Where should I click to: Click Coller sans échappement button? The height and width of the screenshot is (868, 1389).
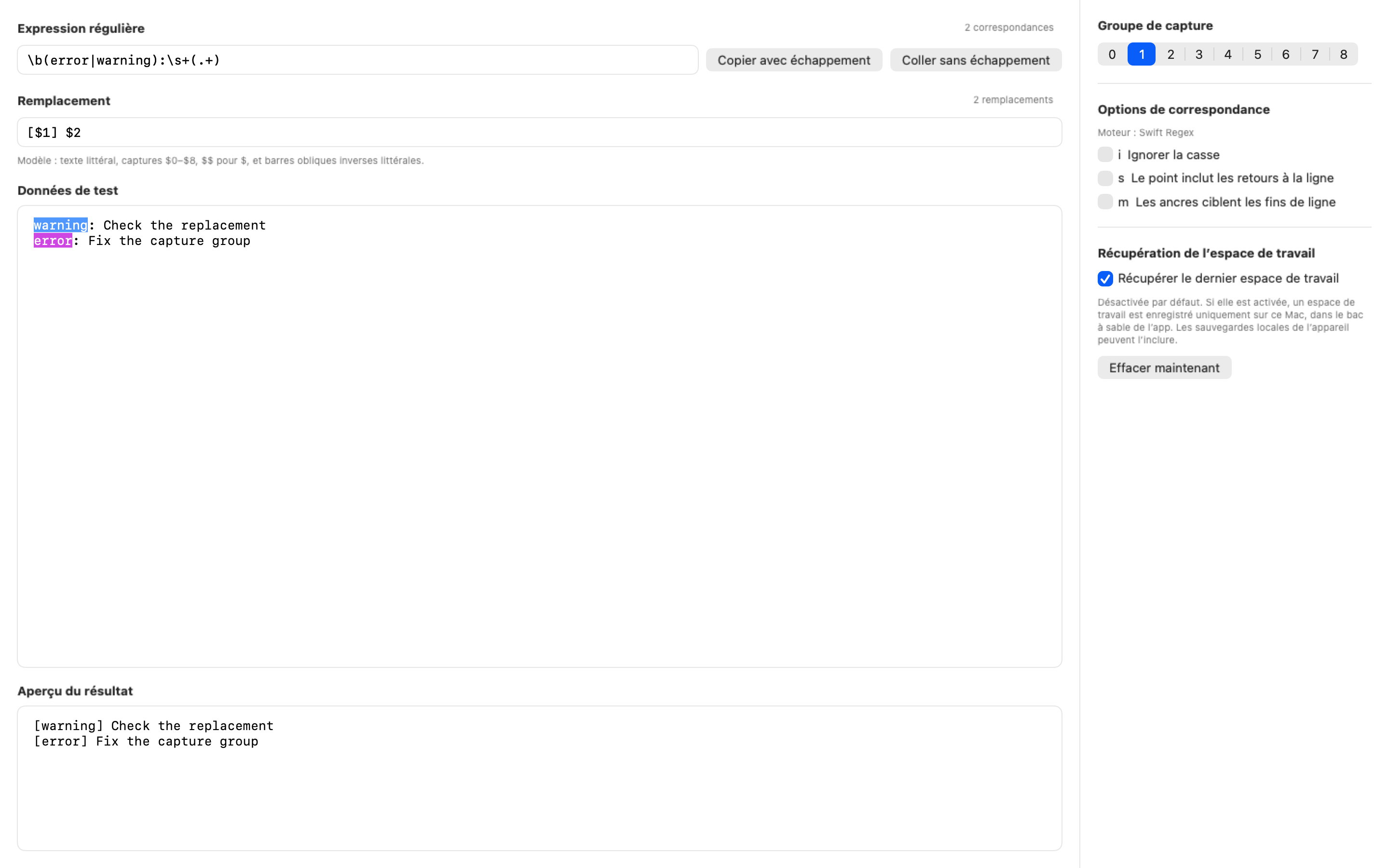[976, 60]
